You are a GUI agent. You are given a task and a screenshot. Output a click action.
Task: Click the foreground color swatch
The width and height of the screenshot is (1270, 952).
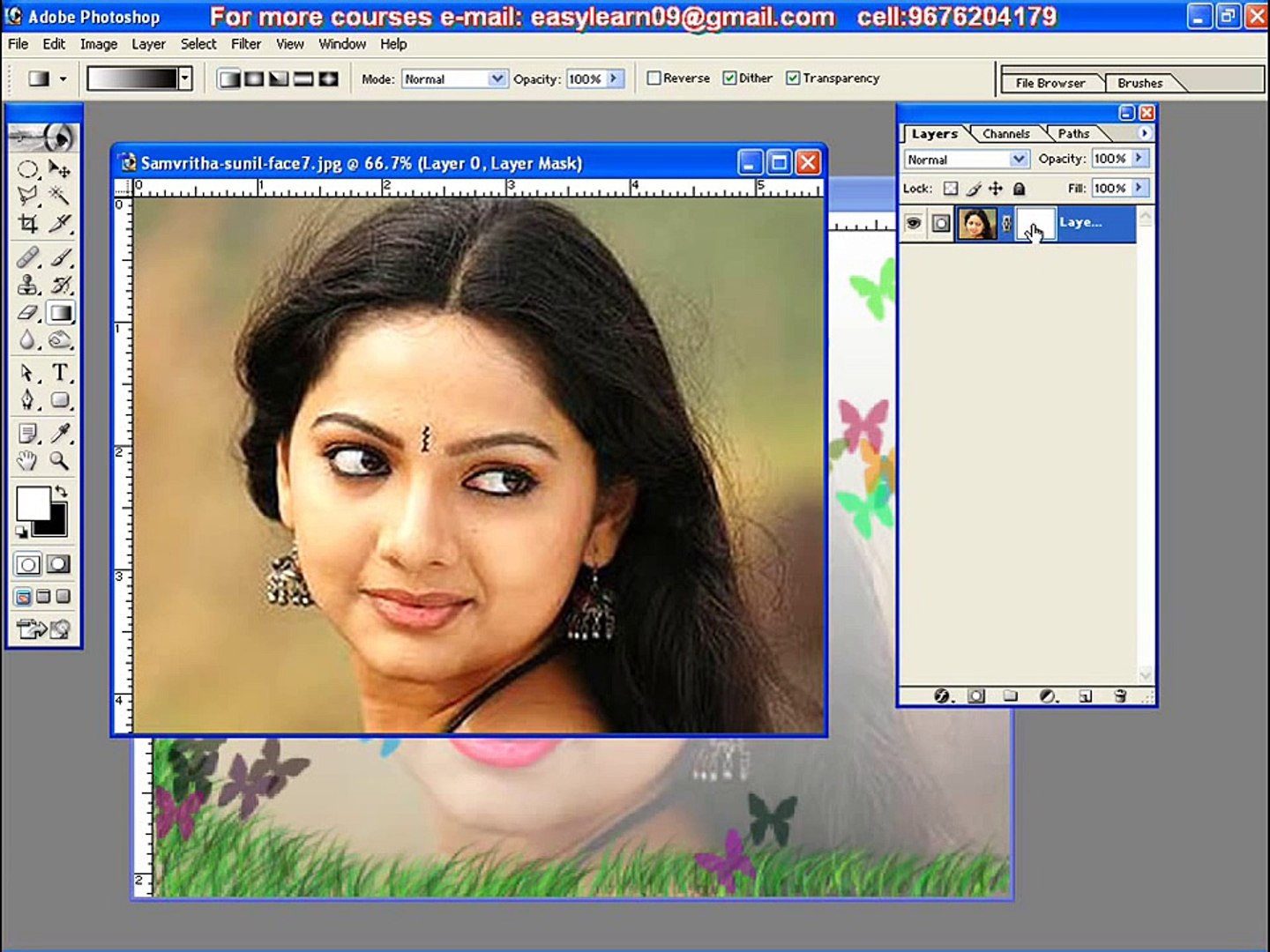[33, 504]
